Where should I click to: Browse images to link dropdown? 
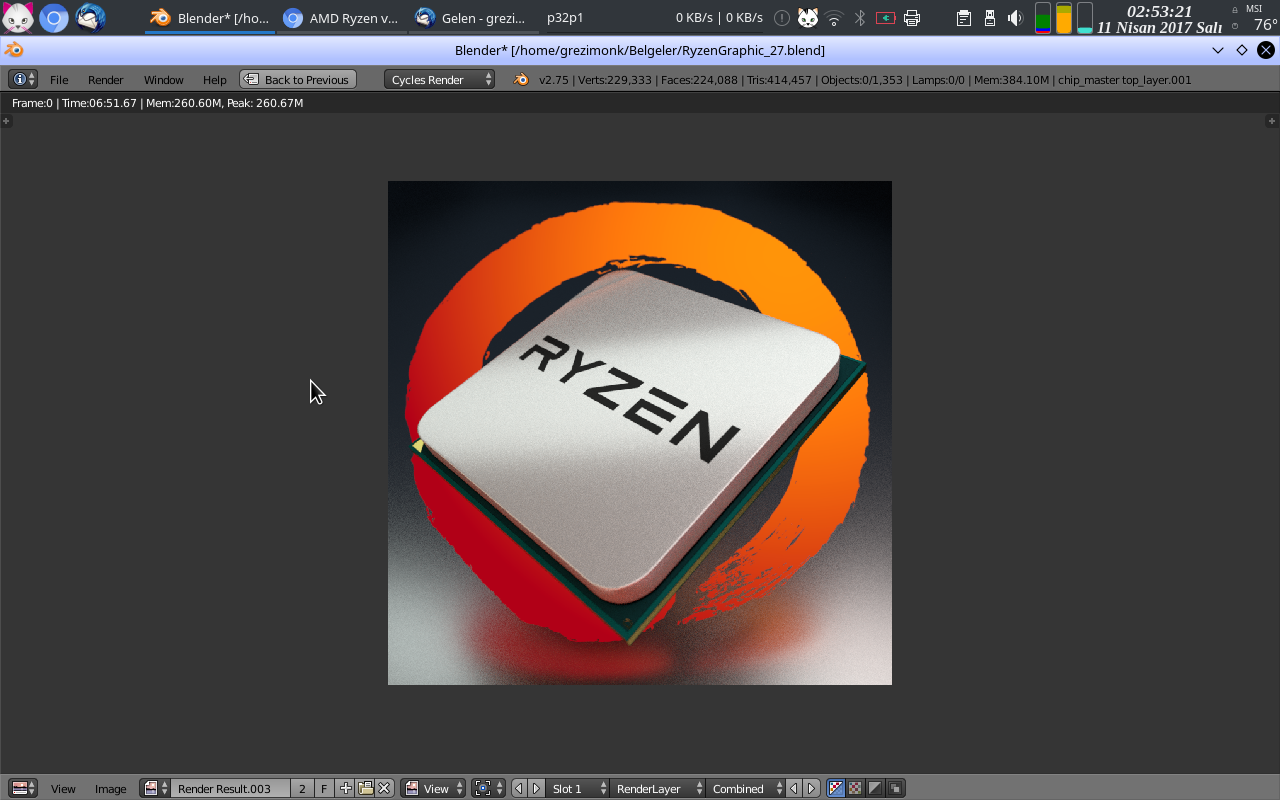[x=155, y=788]
